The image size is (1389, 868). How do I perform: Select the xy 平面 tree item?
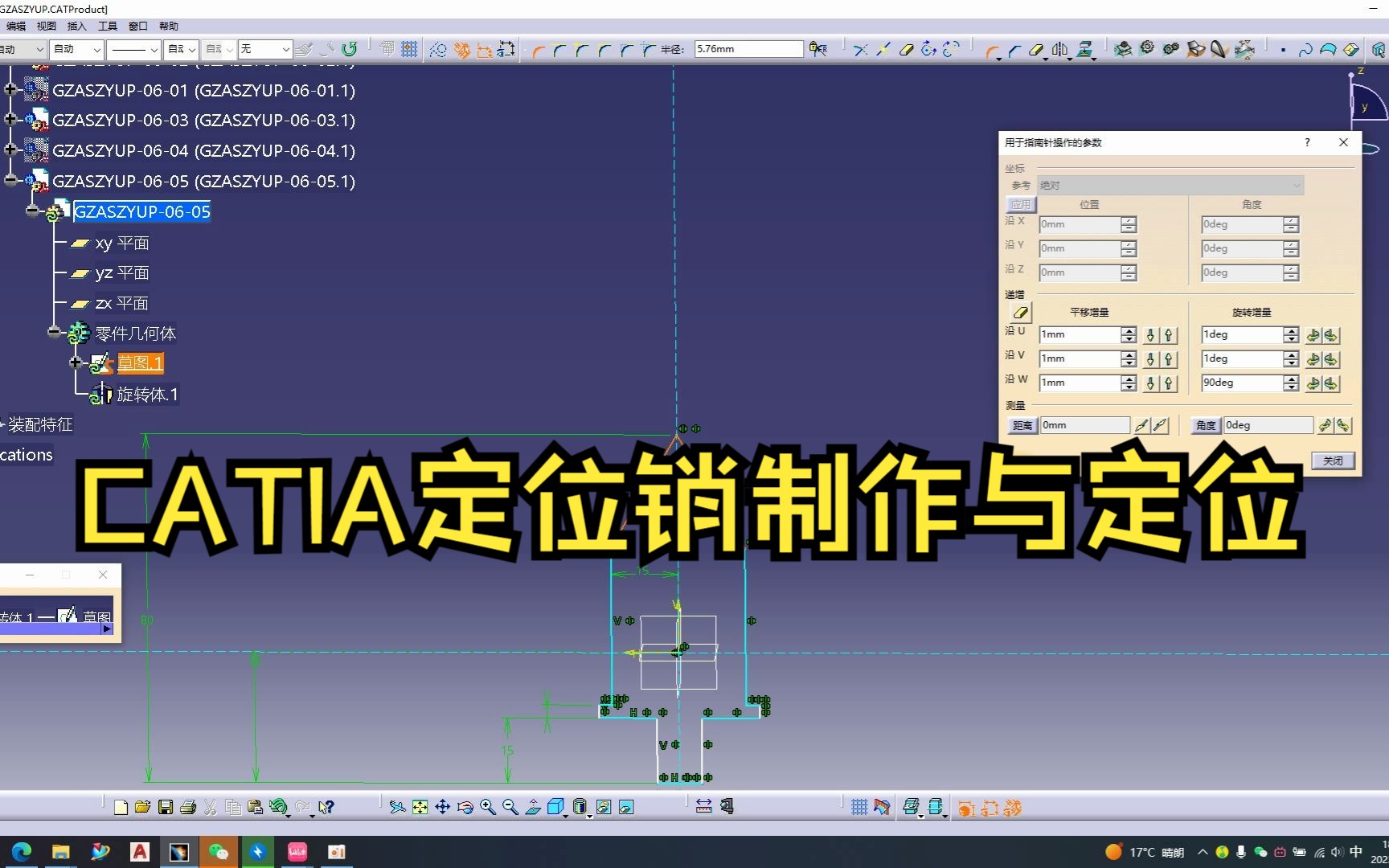tap(122, 243)
